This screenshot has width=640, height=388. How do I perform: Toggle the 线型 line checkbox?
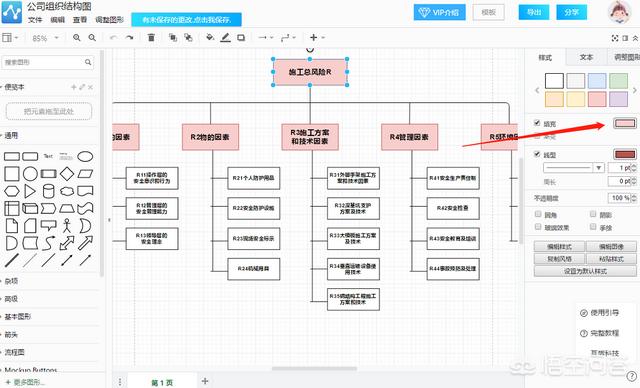(x=537, y=154)
